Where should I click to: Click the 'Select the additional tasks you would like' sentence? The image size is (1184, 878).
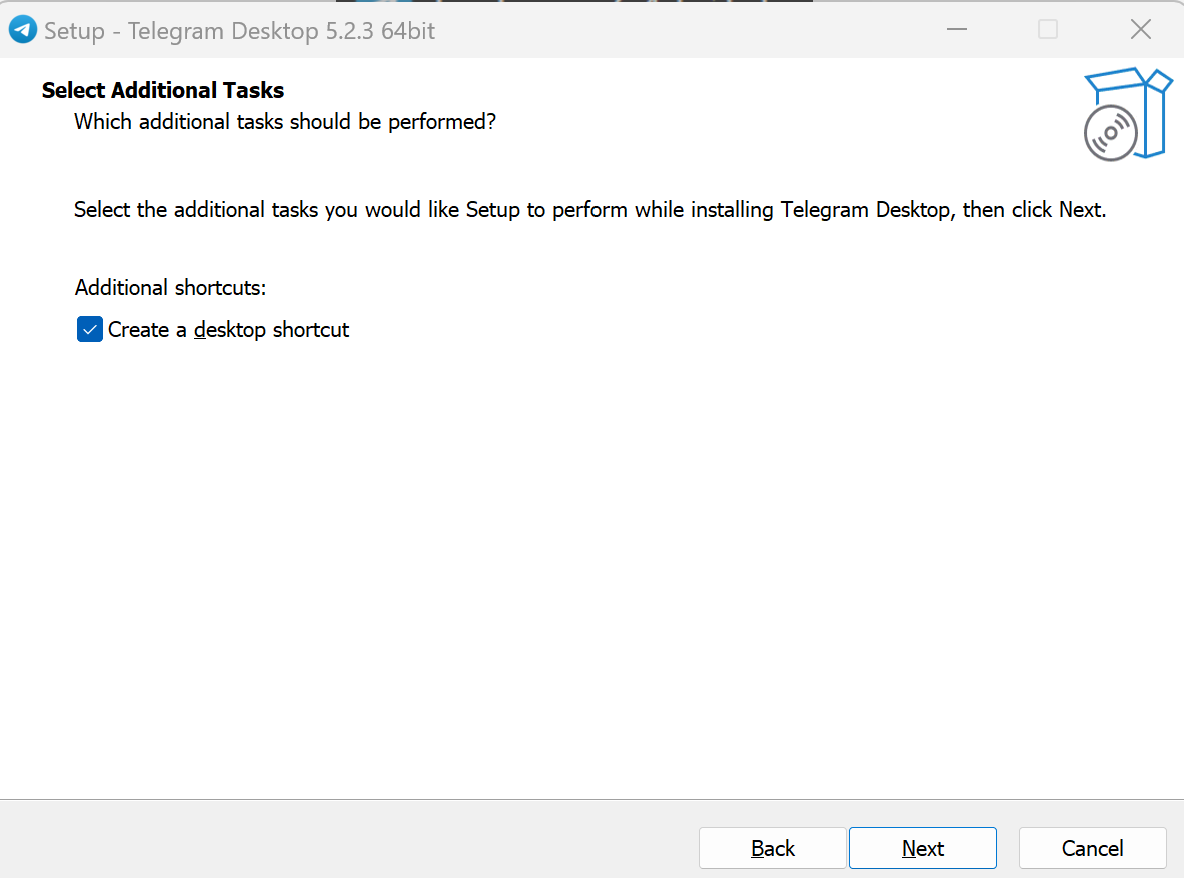click(x=590, y=210)
